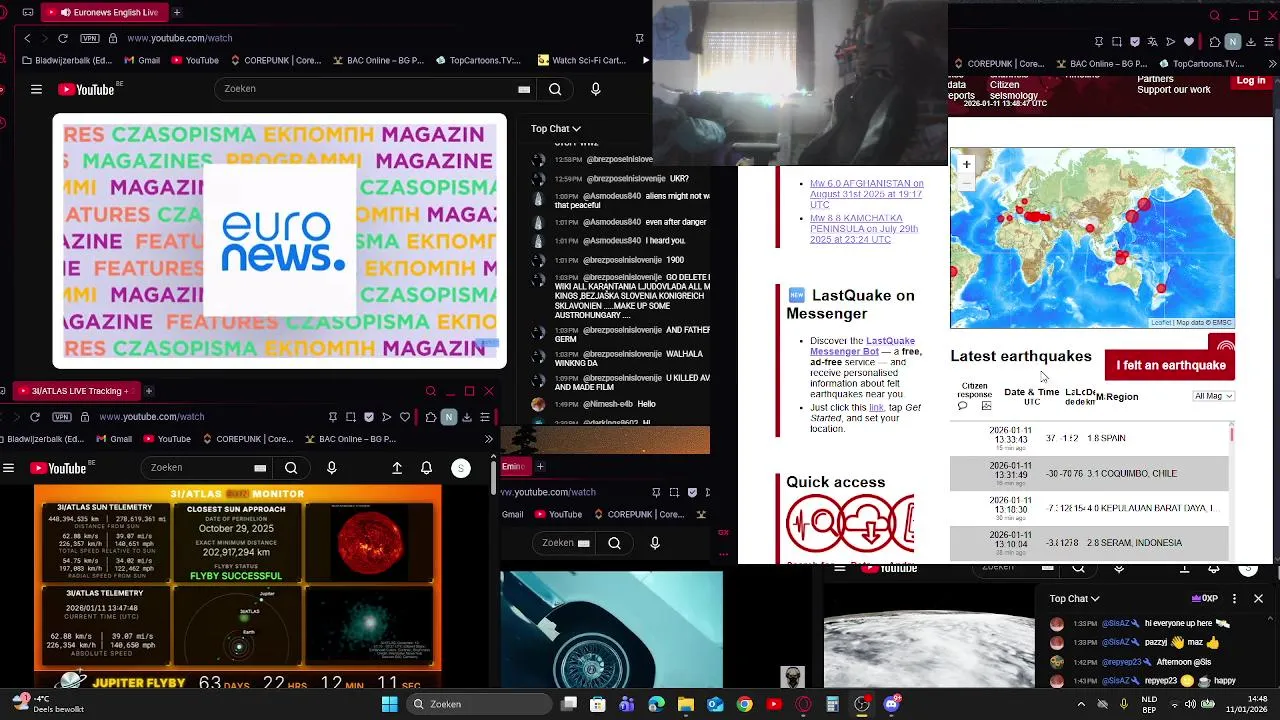Open downloads icon in 3I/ATLAS window toolbar

(x=467, y=417)
